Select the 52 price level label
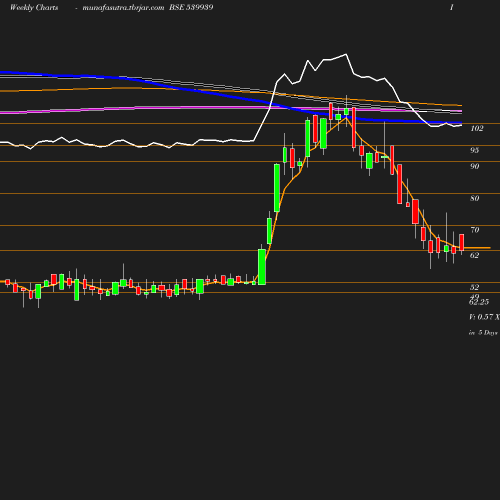The height and width of the screenshot is (500, 500). [x=474, y=287]
